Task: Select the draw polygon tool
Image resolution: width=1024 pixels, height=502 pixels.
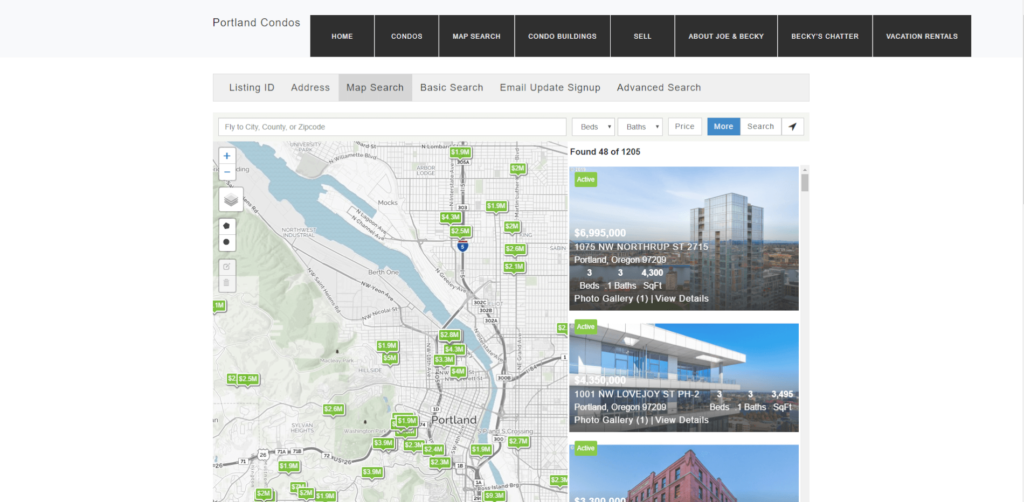Action: (x=227, y=225)
